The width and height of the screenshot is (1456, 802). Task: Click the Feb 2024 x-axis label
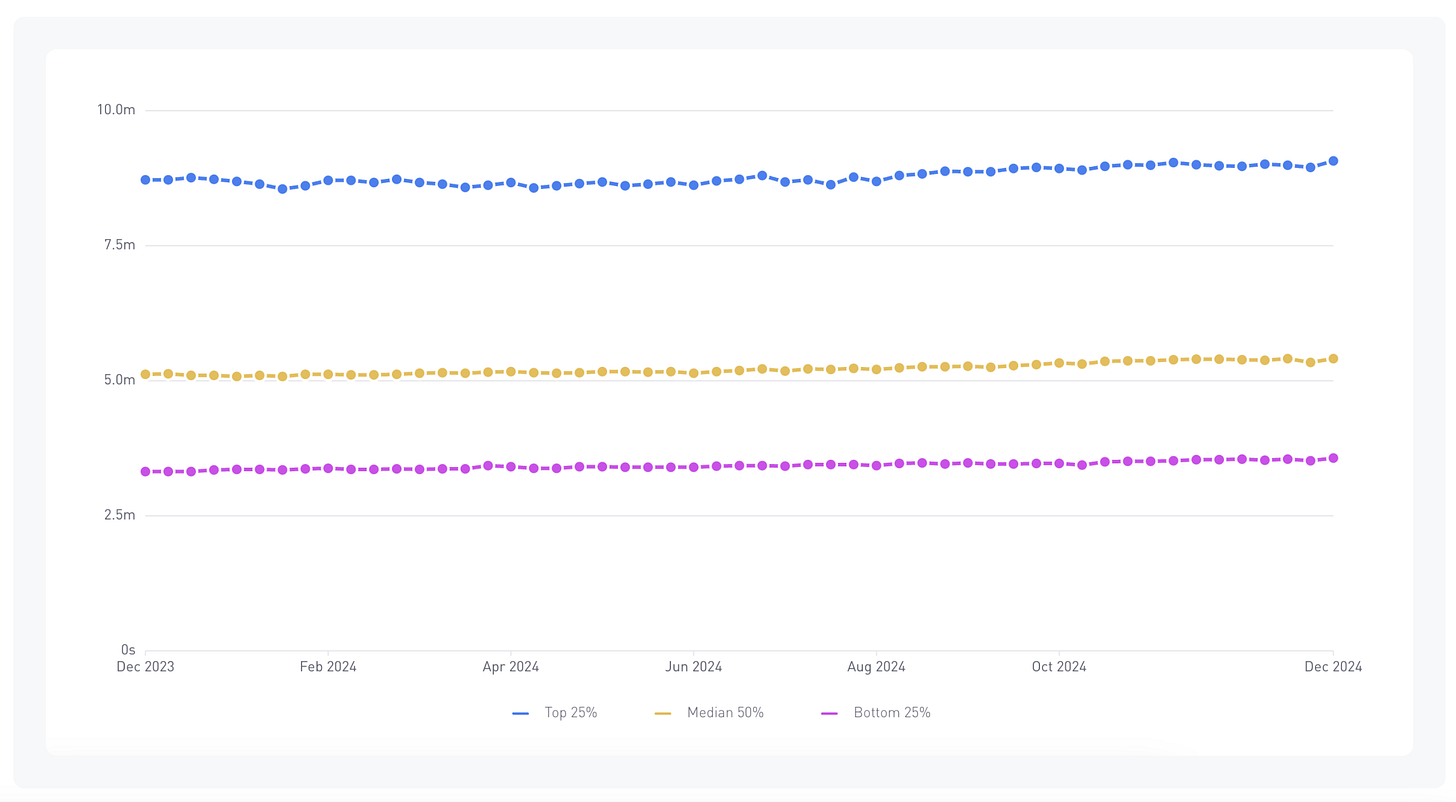(328, 667)
